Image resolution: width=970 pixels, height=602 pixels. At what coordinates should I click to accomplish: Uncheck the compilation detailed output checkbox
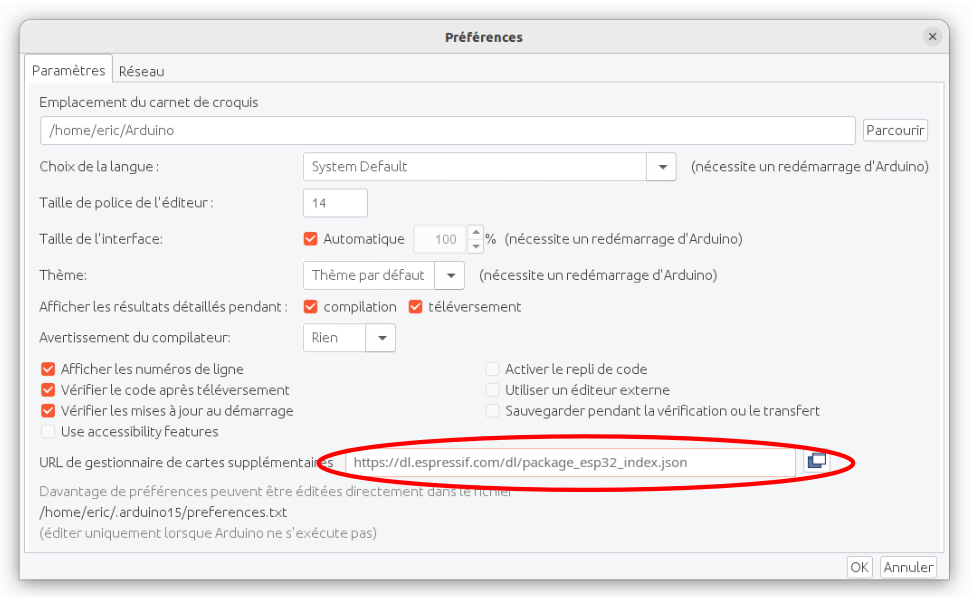[x=310, y=307]
